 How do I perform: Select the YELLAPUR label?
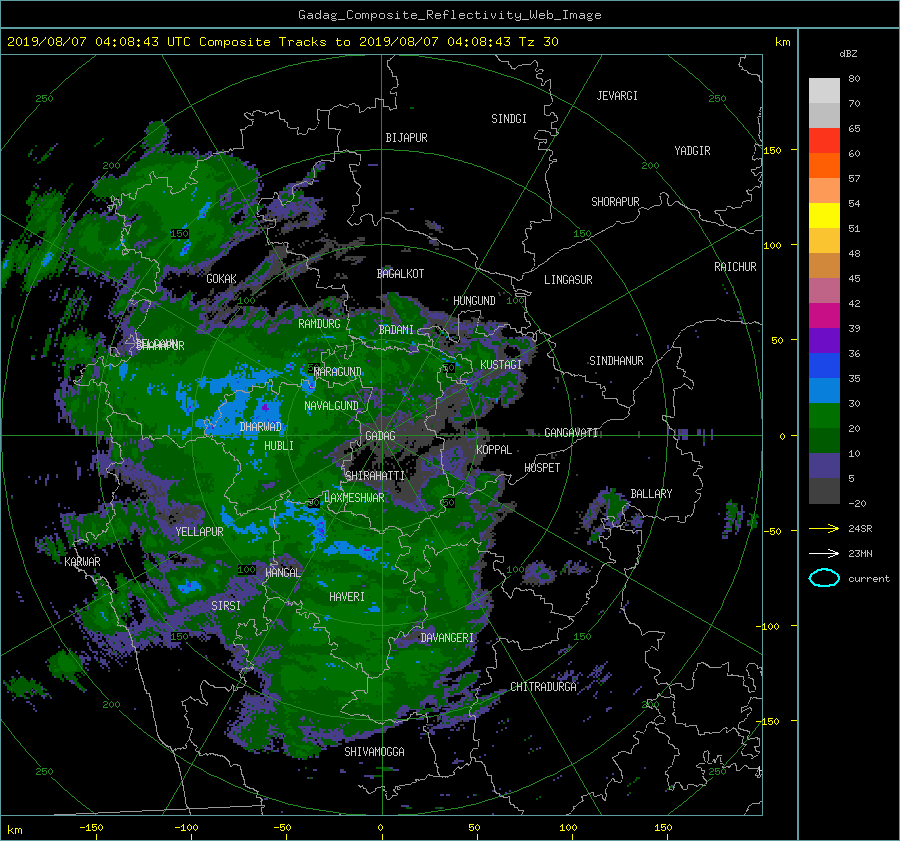pos(199,532)
